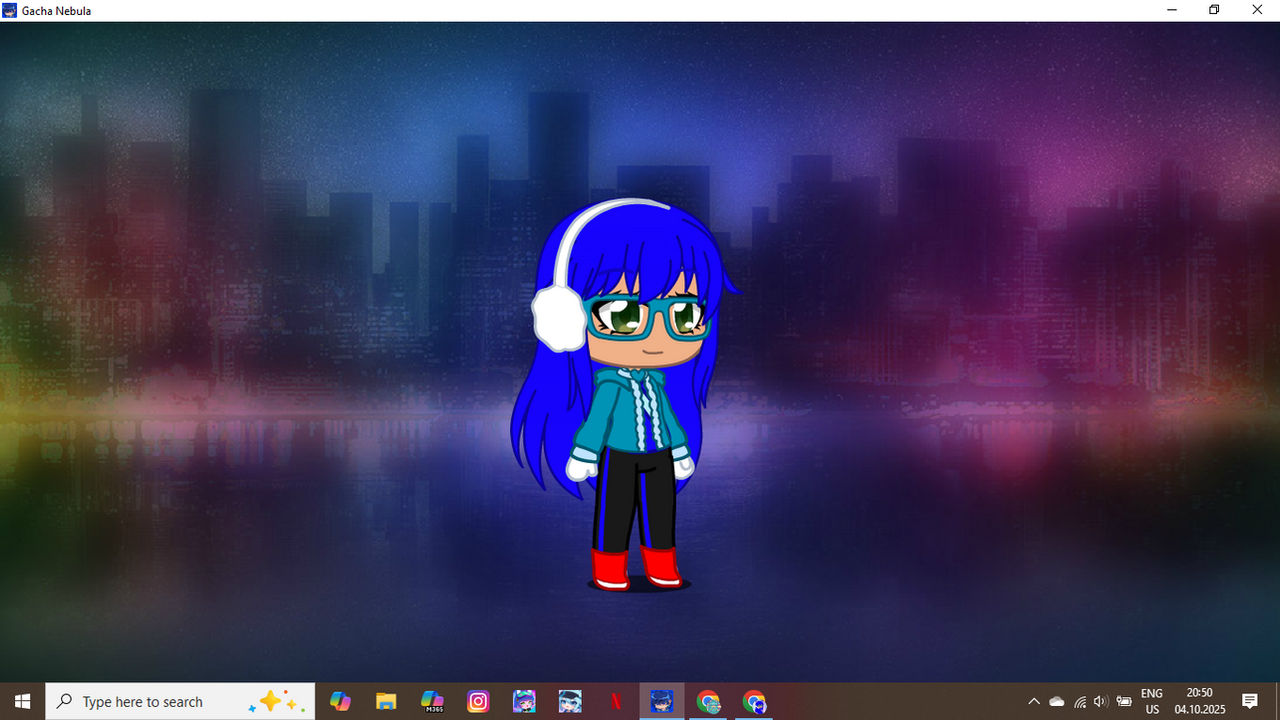This screenshot has height=720, width=1280.
Task: Launch Netflix from the taskbar
Action: click(616, 701)
